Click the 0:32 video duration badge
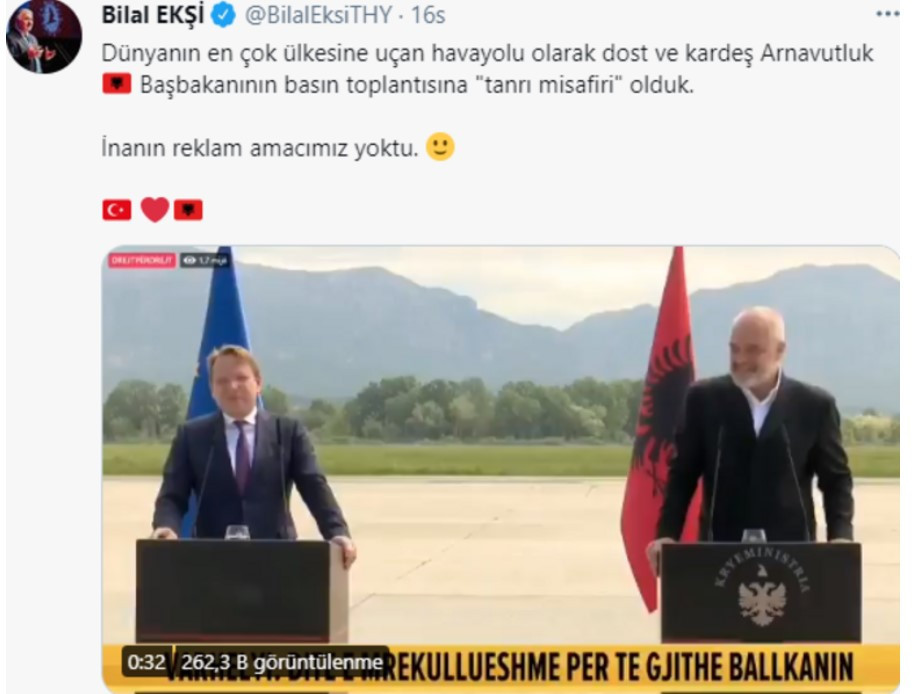 tap(146, 662)
